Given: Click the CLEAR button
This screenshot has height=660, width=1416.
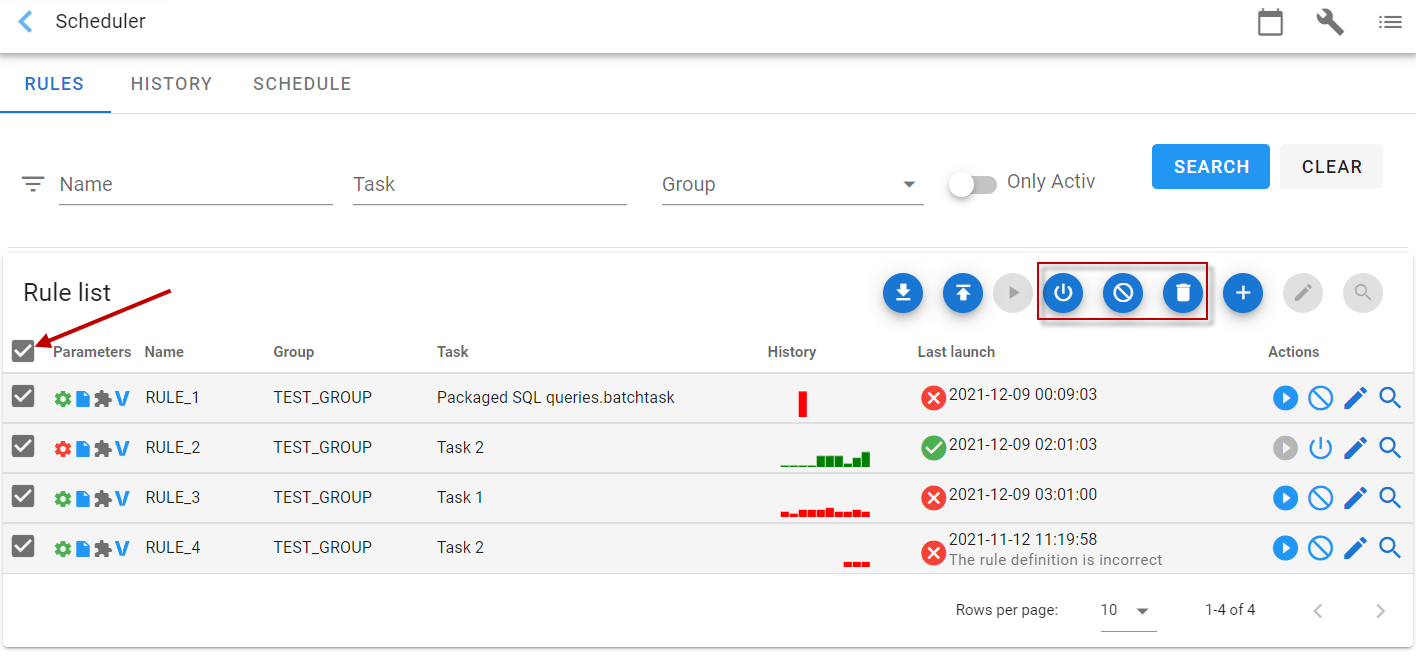Looking at the screenshot, I should [1332, 167].
